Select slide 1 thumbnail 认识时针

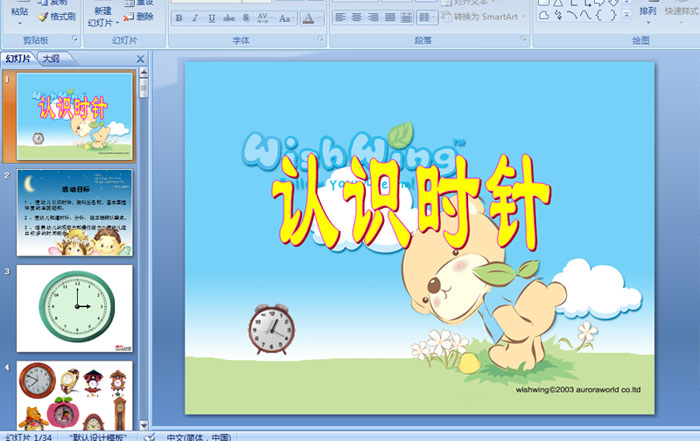click(75, 116)
